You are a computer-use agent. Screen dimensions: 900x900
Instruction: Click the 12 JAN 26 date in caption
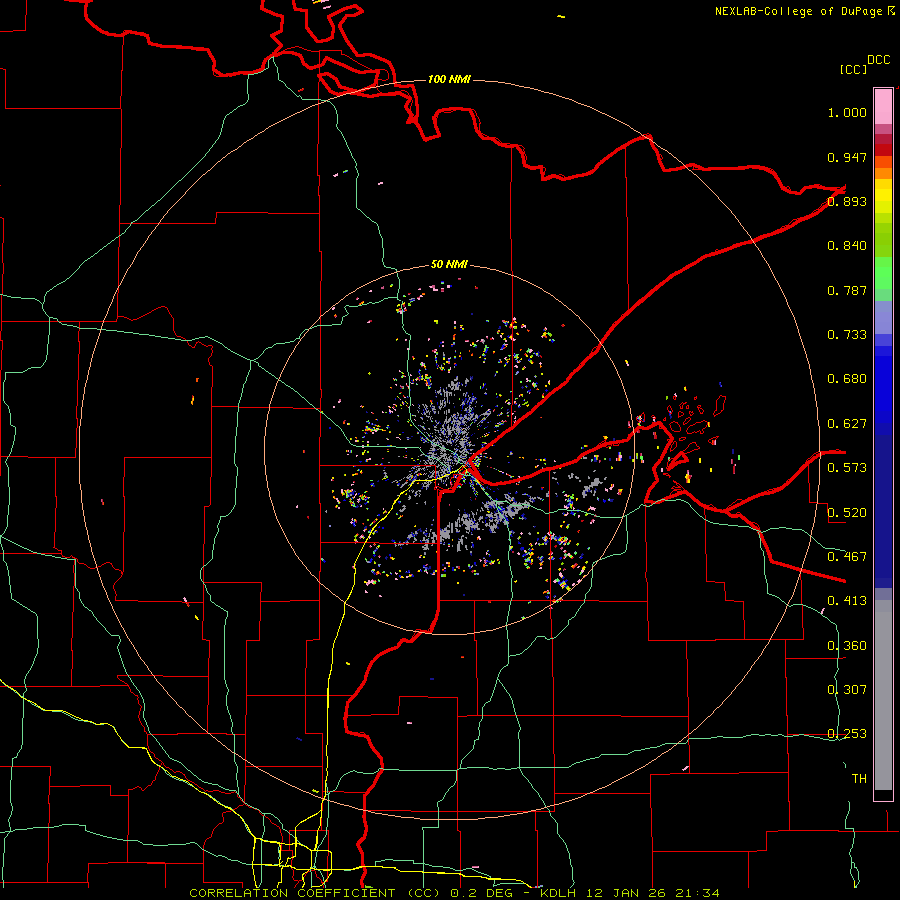click(x=627, y=893)
